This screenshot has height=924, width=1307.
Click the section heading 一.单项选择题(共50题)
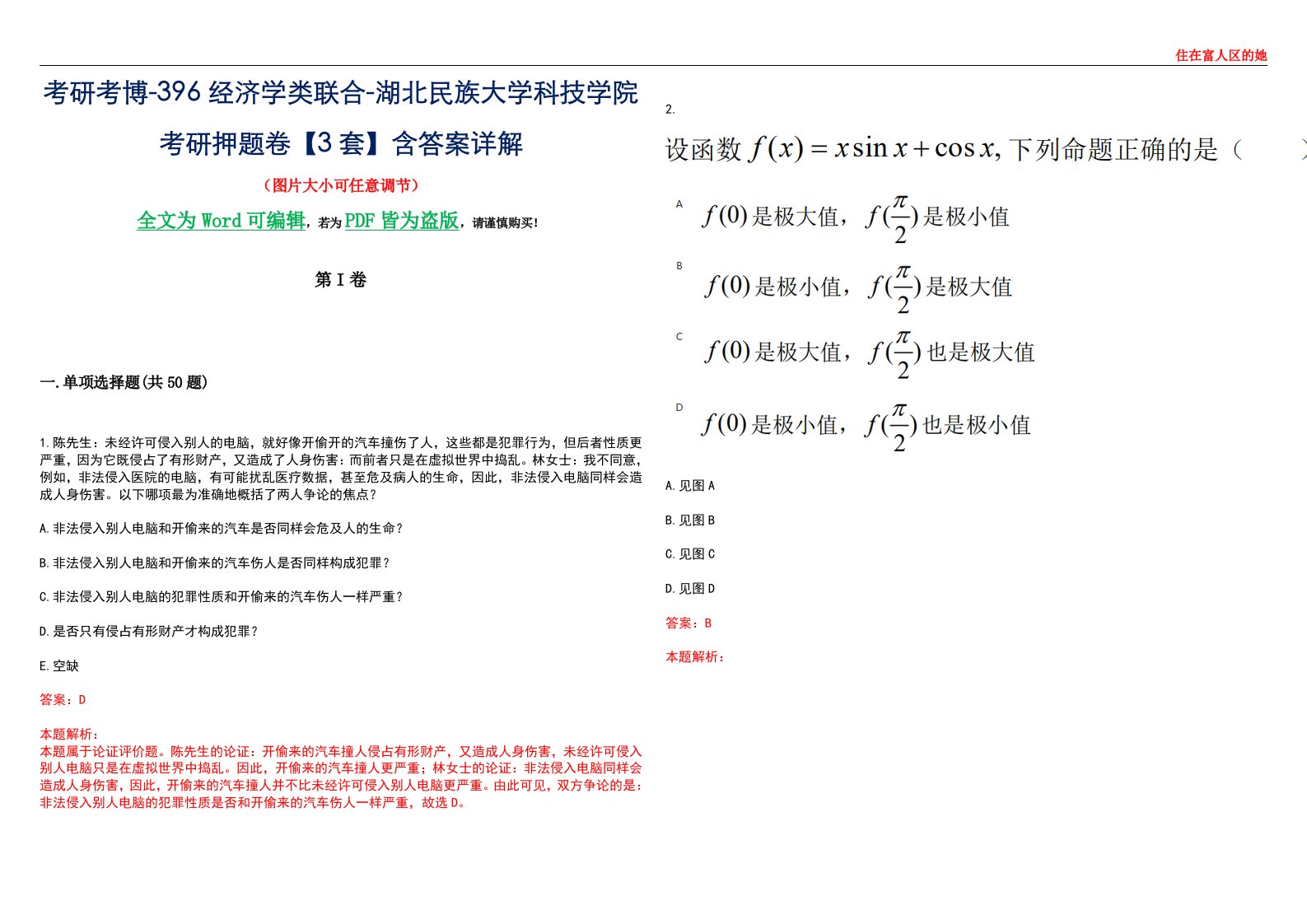pos(124,382)
